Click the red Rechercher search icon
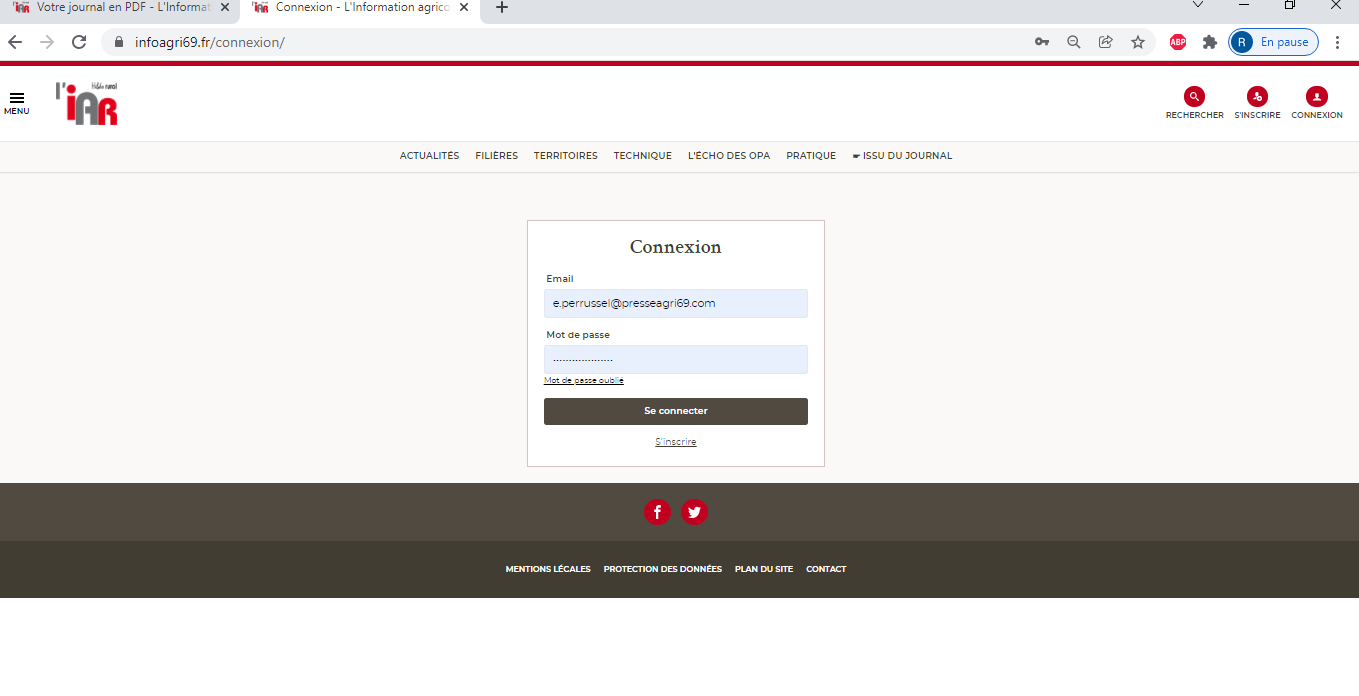Image resolution: width=1359 pixels, height=696 pixels. click(1194, 97)
